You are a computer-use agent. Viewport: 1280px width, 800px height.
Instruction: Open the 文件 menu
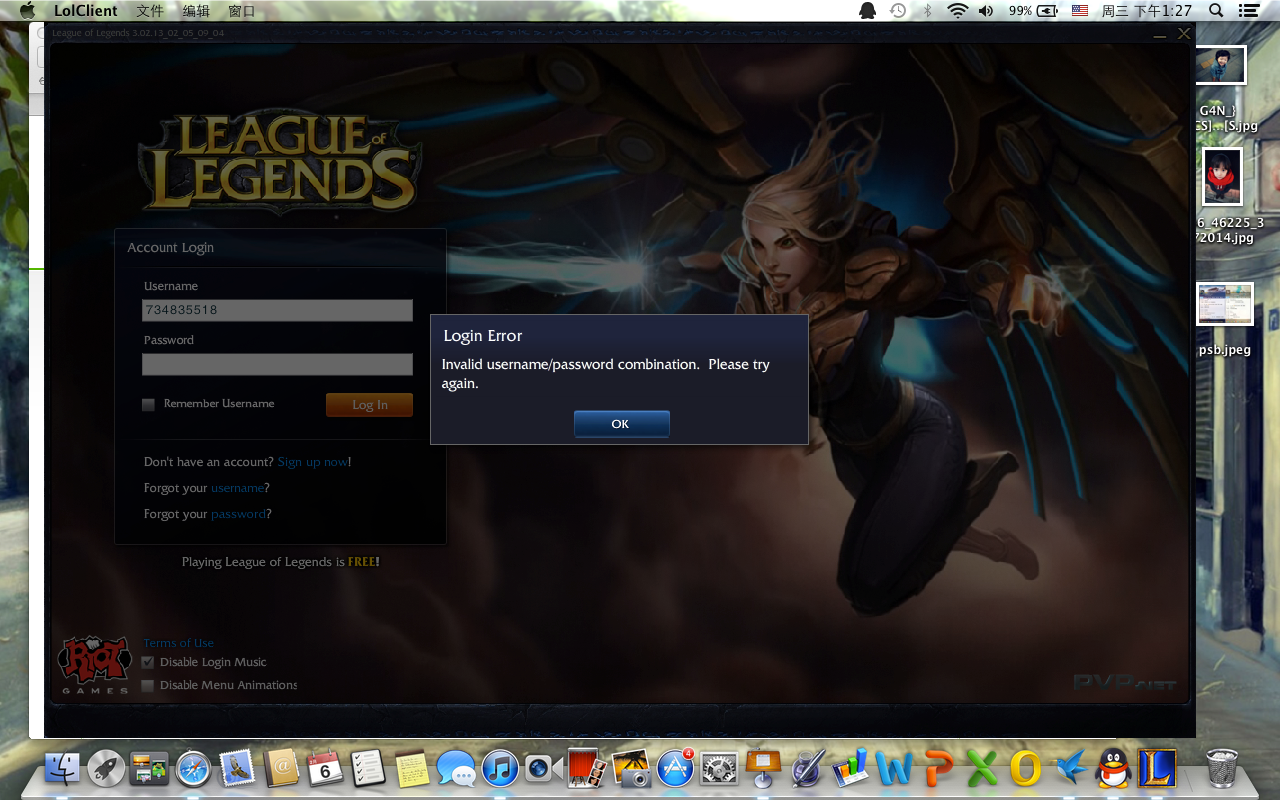tap(150, 10)
